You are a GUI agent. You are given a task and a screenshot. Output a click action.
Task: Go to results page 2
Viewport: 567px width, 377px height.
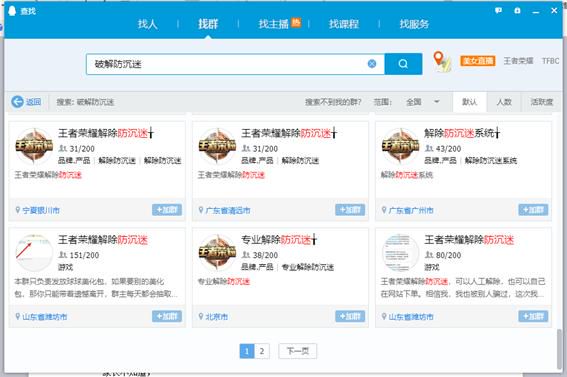point(262,351)
